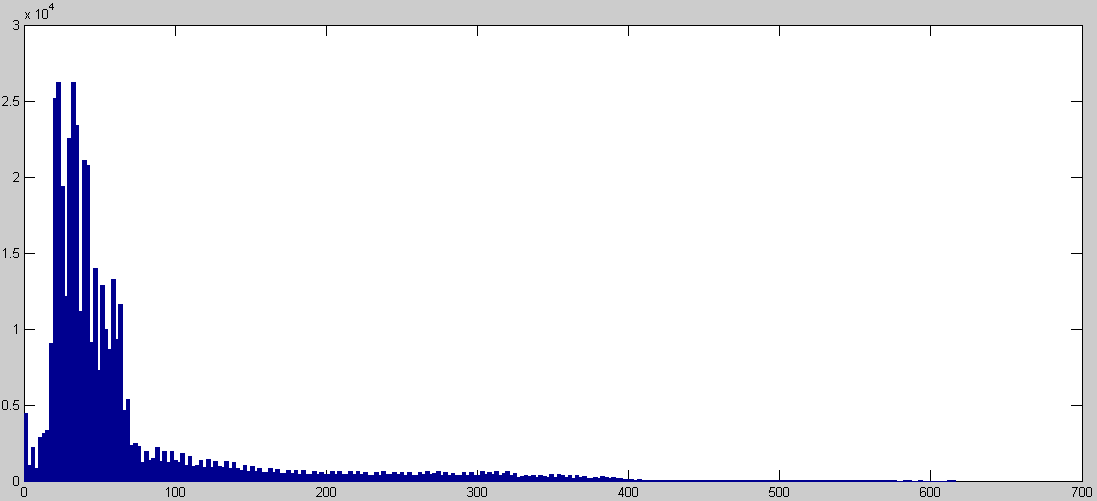Image resolution: width=1097 pixels, height=501 pixels.
Task: Click the y-axis tick label 2.5
Action: pyautogui.click(x=11, y=102)
